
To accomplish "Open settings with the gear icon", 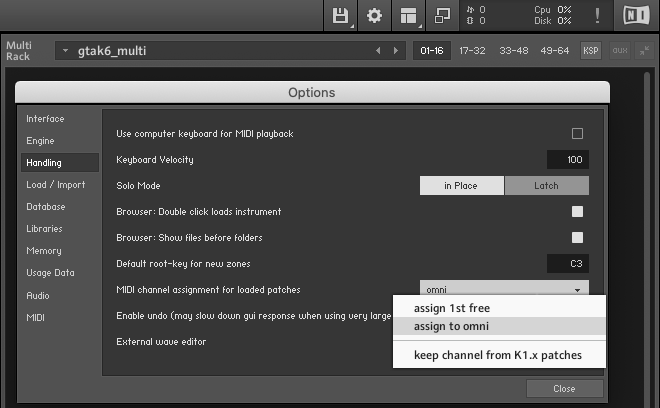I will tap(374, 16).
